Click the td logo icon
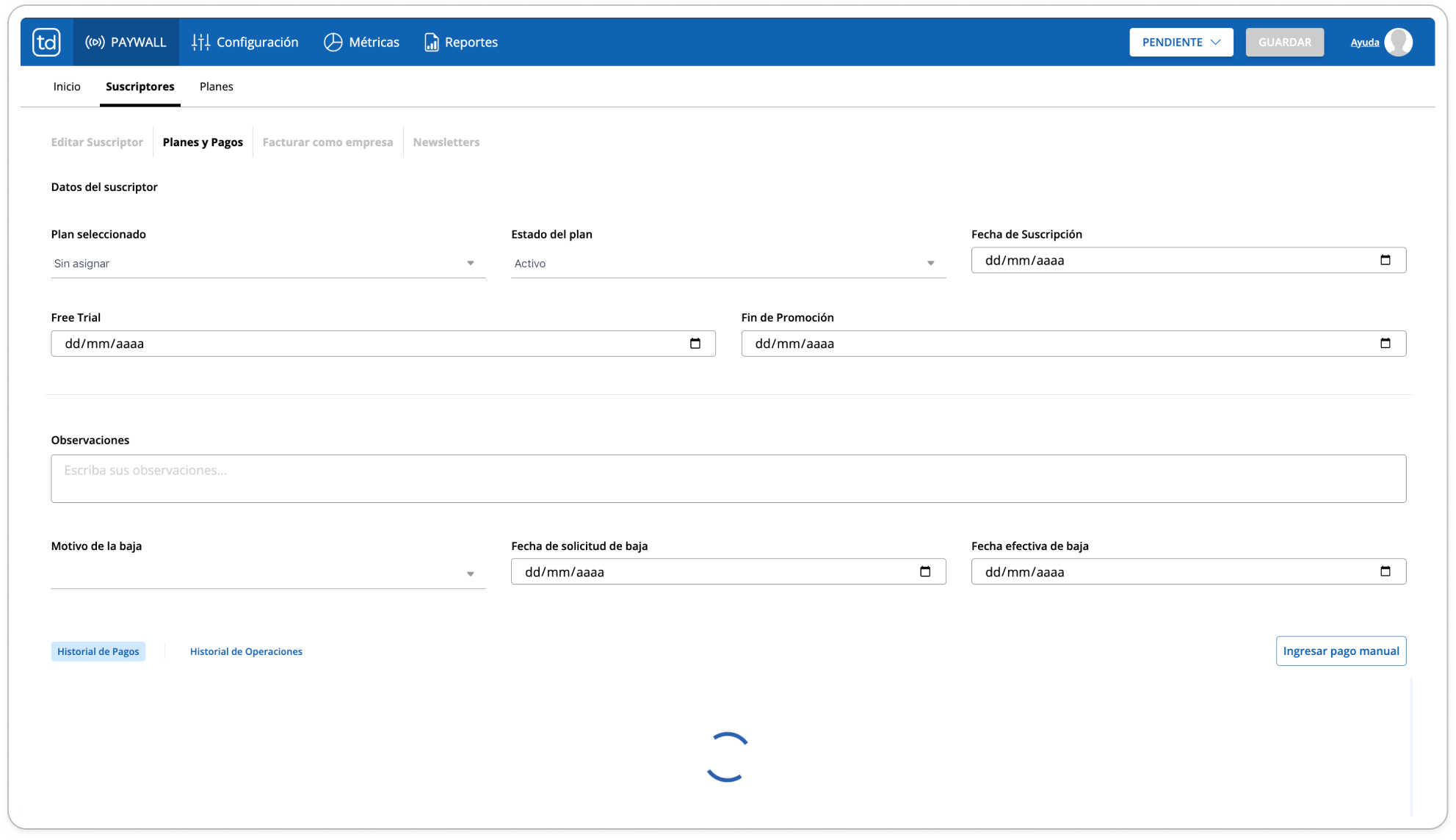1456x840 pixels. pyautogui.click(x=46, y=42)
